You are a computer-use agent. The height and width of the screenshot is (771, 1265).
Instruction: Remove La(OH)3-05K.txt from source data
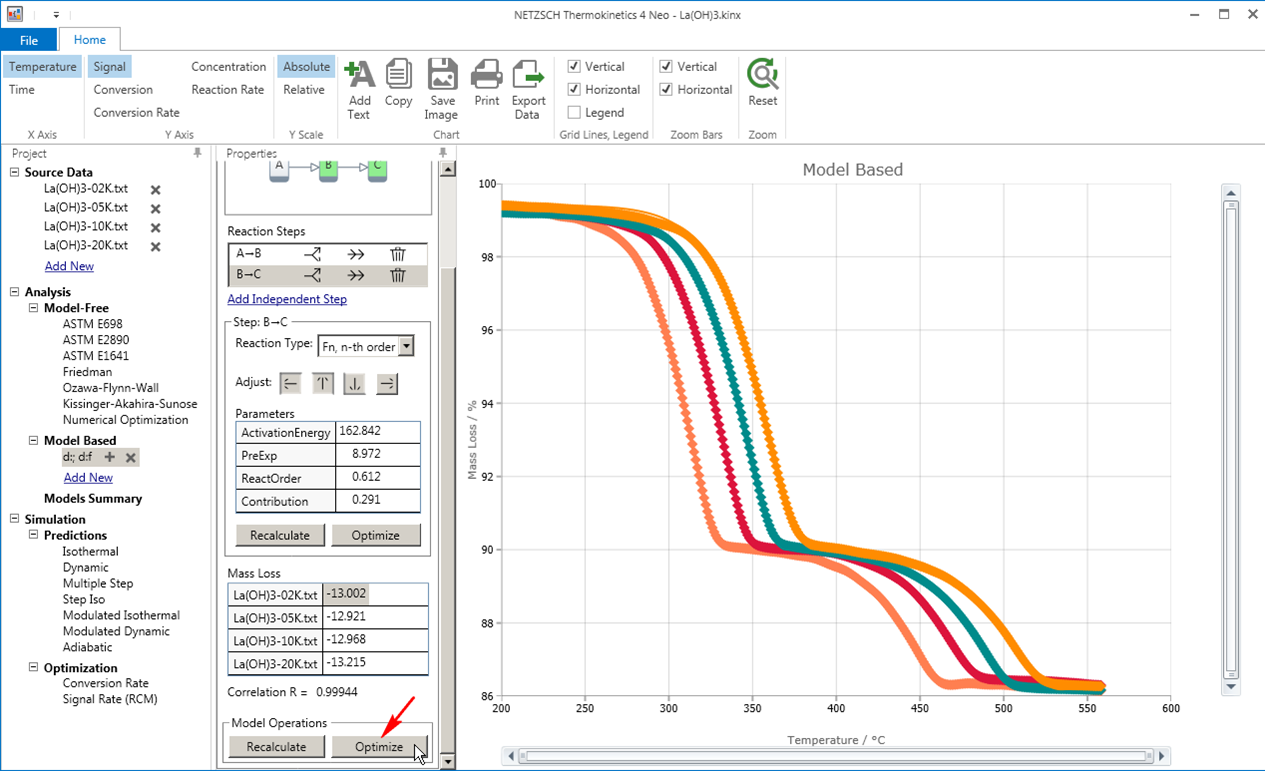(156, 209)
